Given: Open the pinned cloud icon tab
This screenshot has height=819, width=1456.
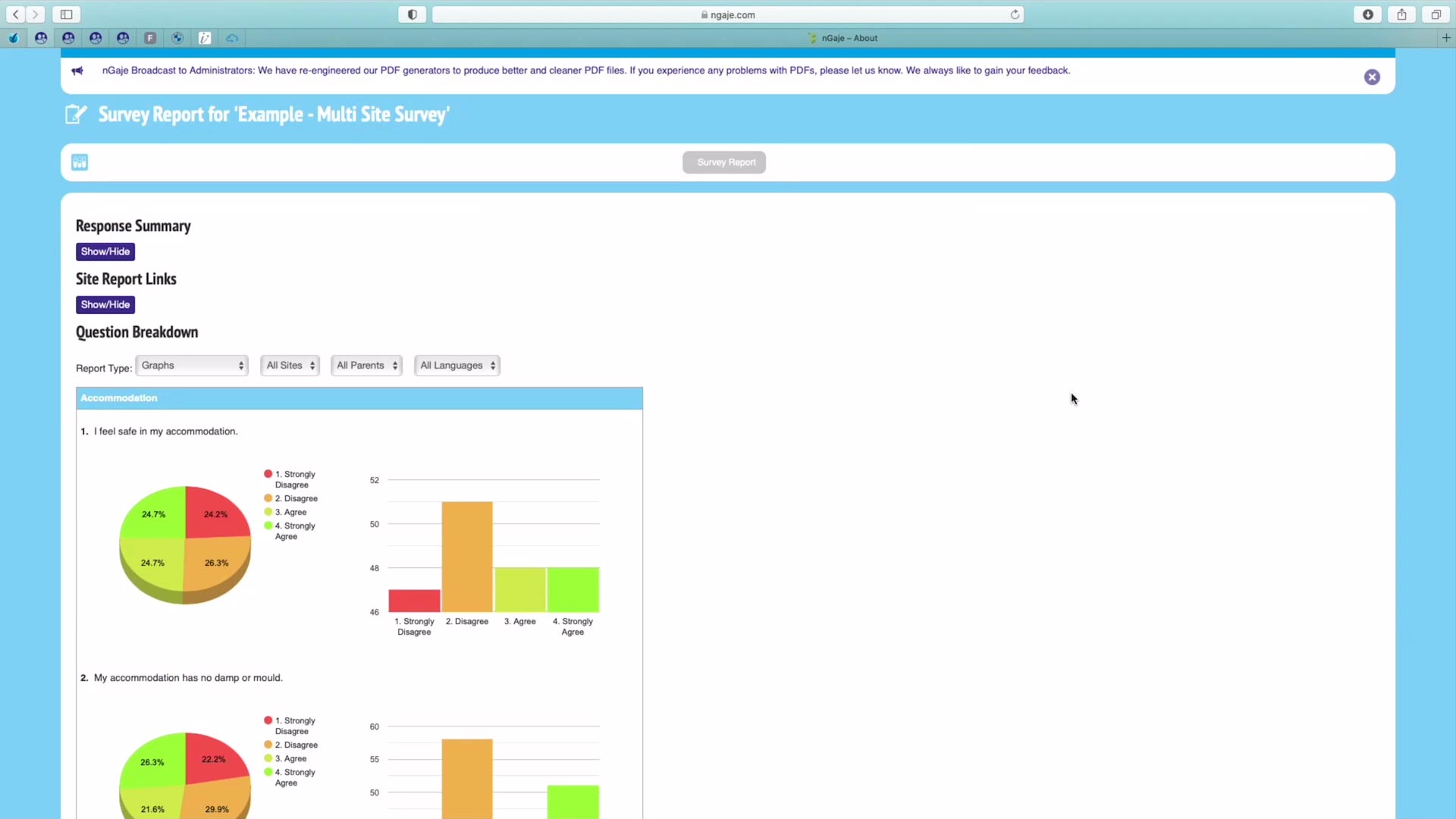Looking at the screenshot, I should coord(232,38).
